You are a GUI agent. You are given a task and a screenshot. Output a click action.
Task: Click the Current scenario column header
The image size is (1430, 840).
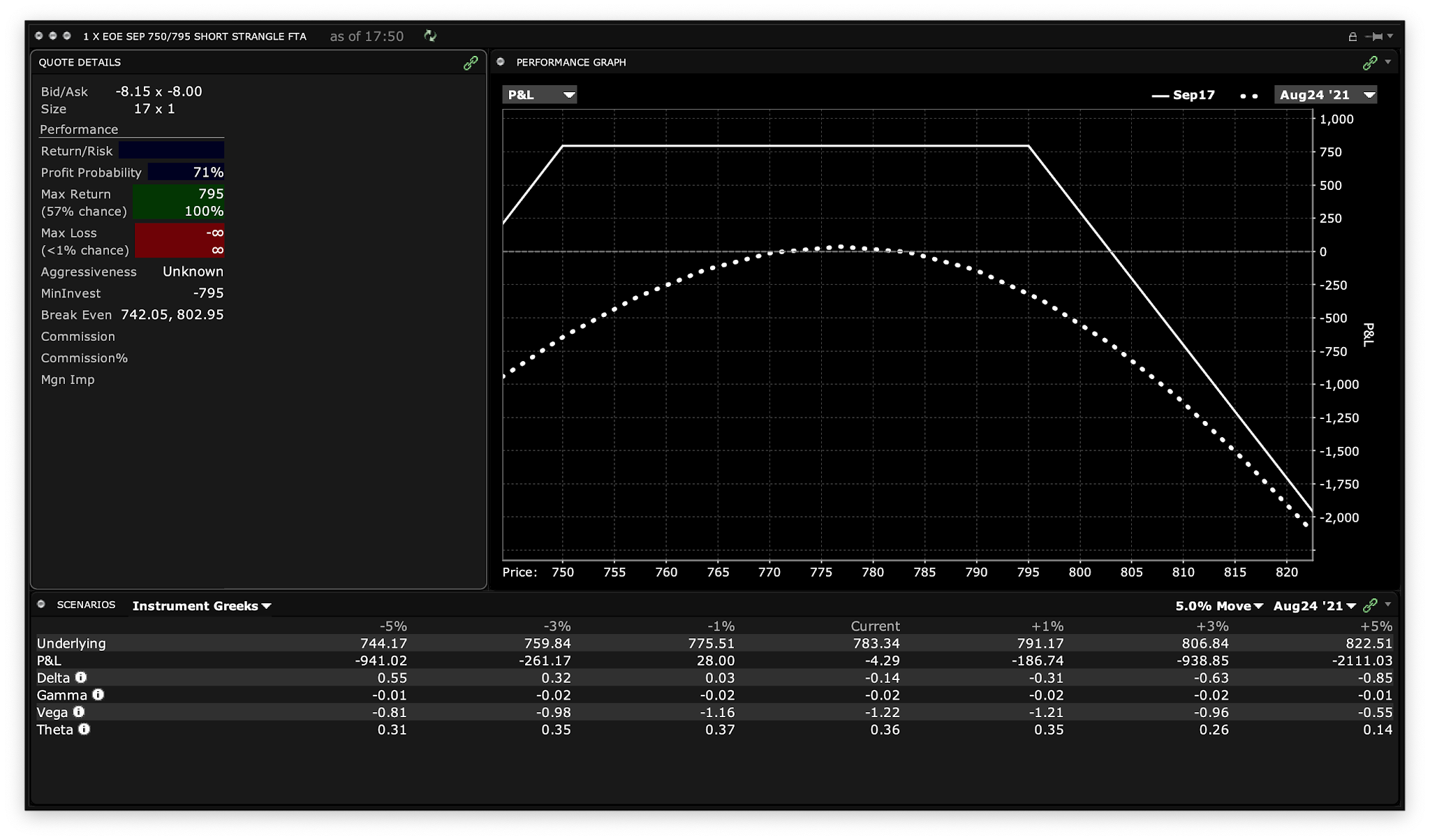[x=875, y=626]
